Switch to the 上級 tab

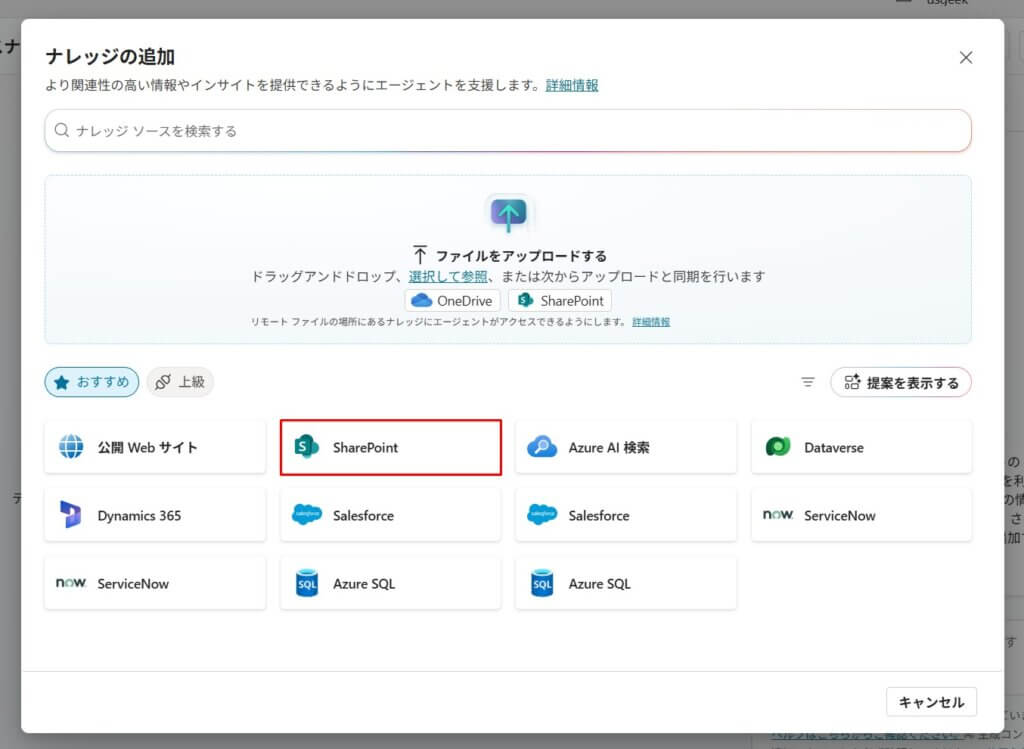click(180, 382)
